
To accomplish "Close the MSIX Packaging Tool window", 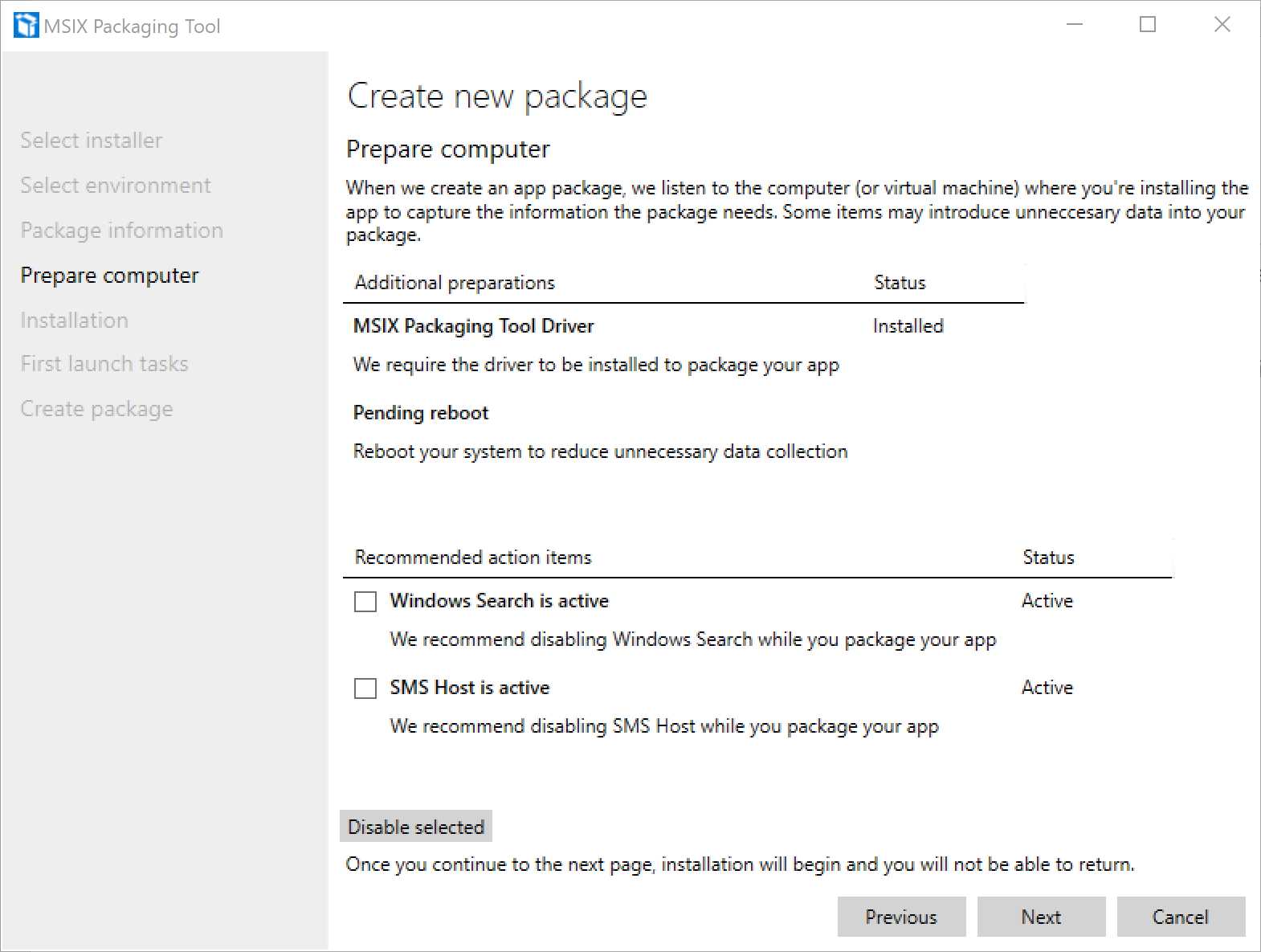I will click(1222, 25).
